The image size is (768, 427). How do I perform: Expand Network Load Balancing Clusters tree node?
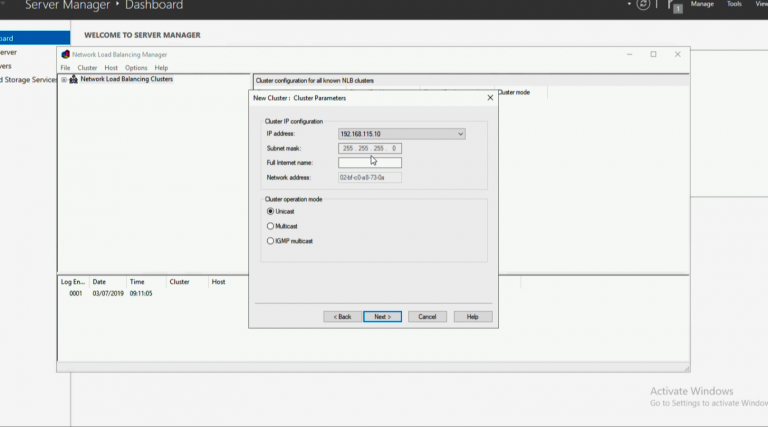click(x=64, y=79)
